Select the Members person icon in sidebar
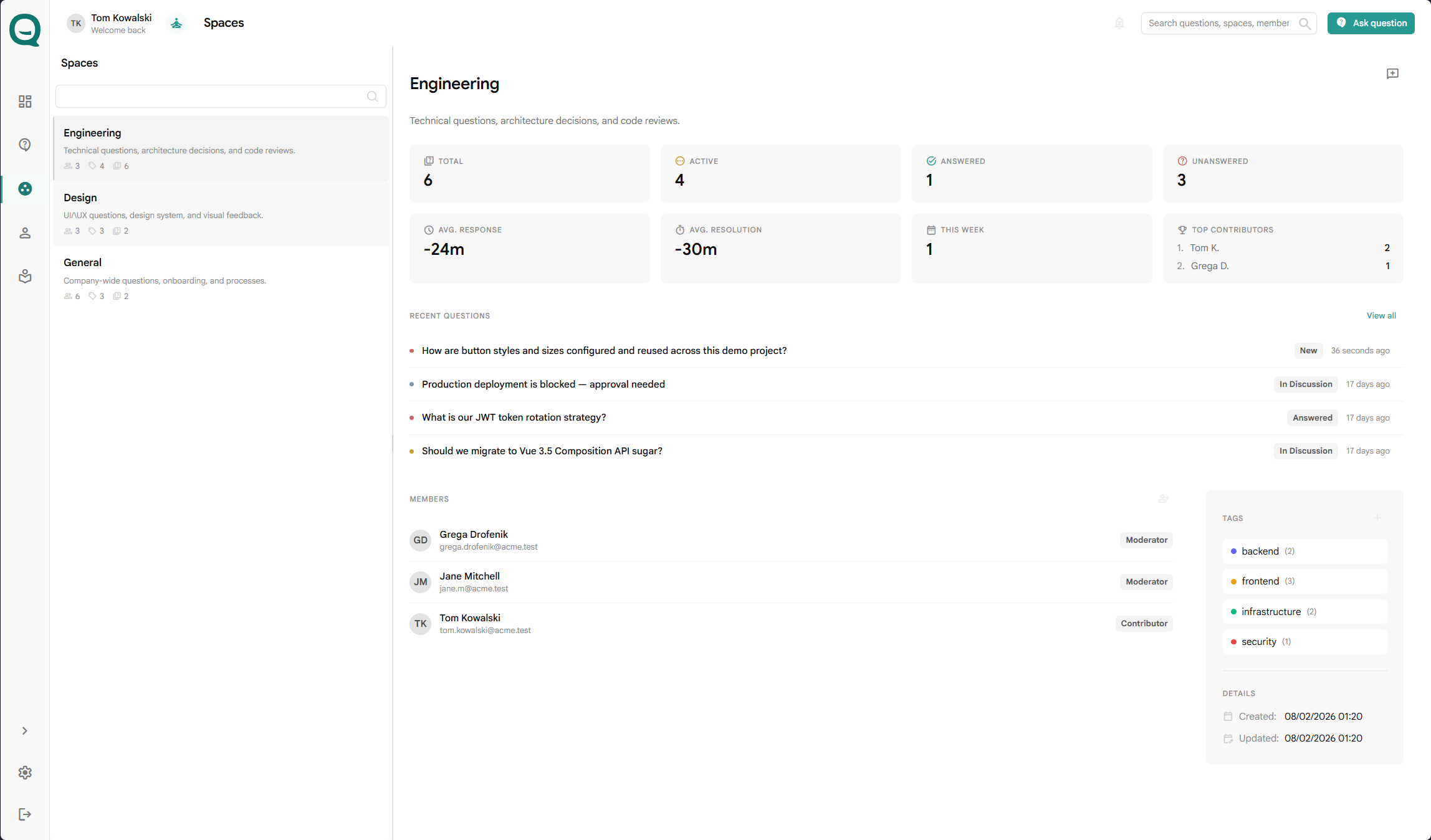1431x840 pixels. coord(25,232)
